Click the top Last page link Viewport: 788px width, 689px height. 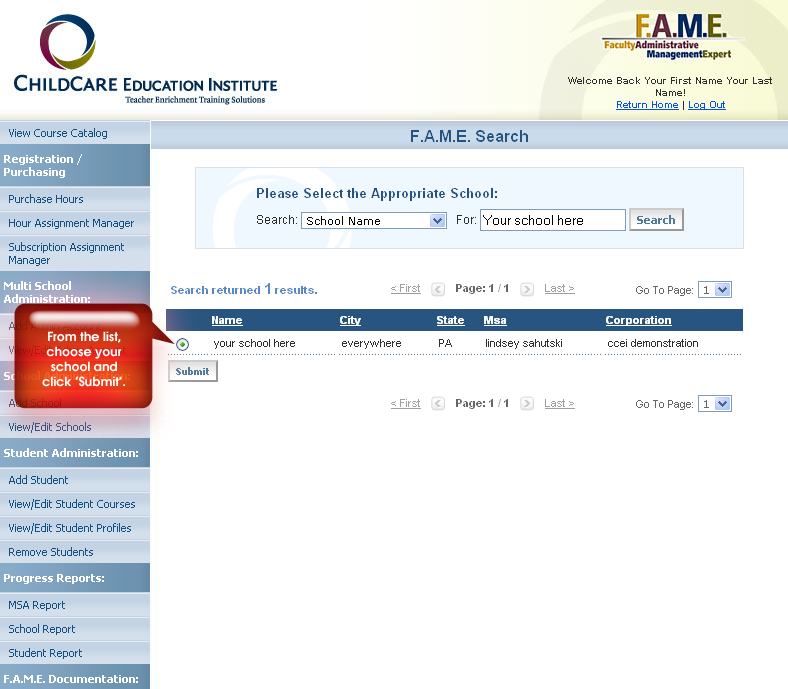pos(559,288)
